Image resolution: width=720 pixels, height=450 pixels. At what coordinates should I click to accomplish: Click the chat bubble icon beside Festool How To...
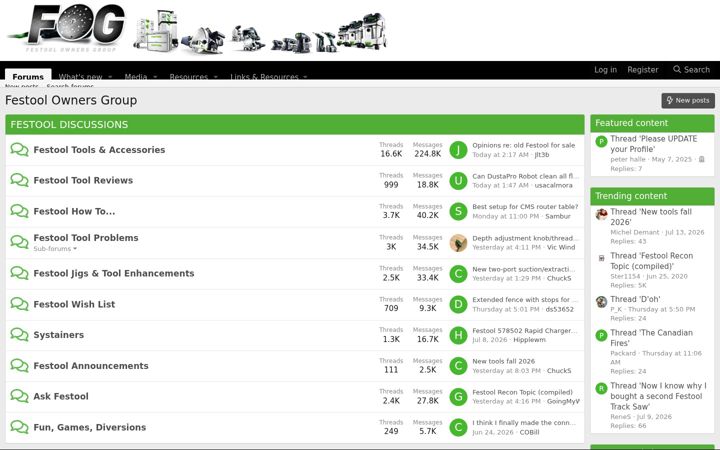coord(19,211)
